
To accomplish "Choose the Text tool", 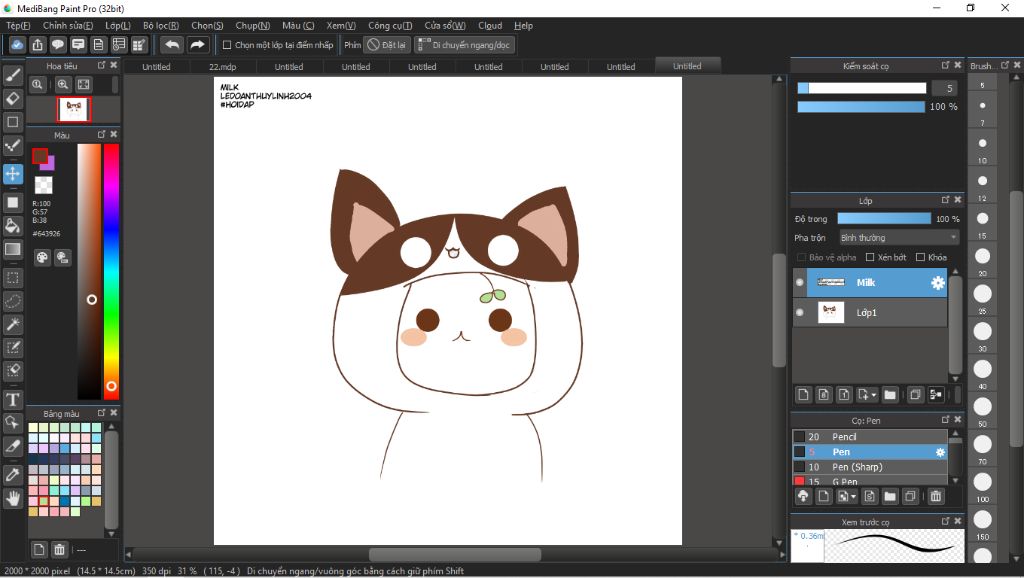I will point(13,400).
